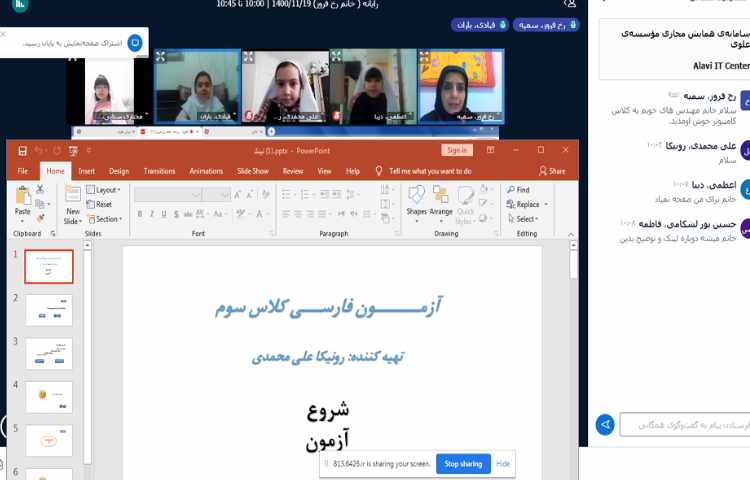This screenshot has width=750, height=480.
Task: Click the New Slide icon
Action: [73, 195]
